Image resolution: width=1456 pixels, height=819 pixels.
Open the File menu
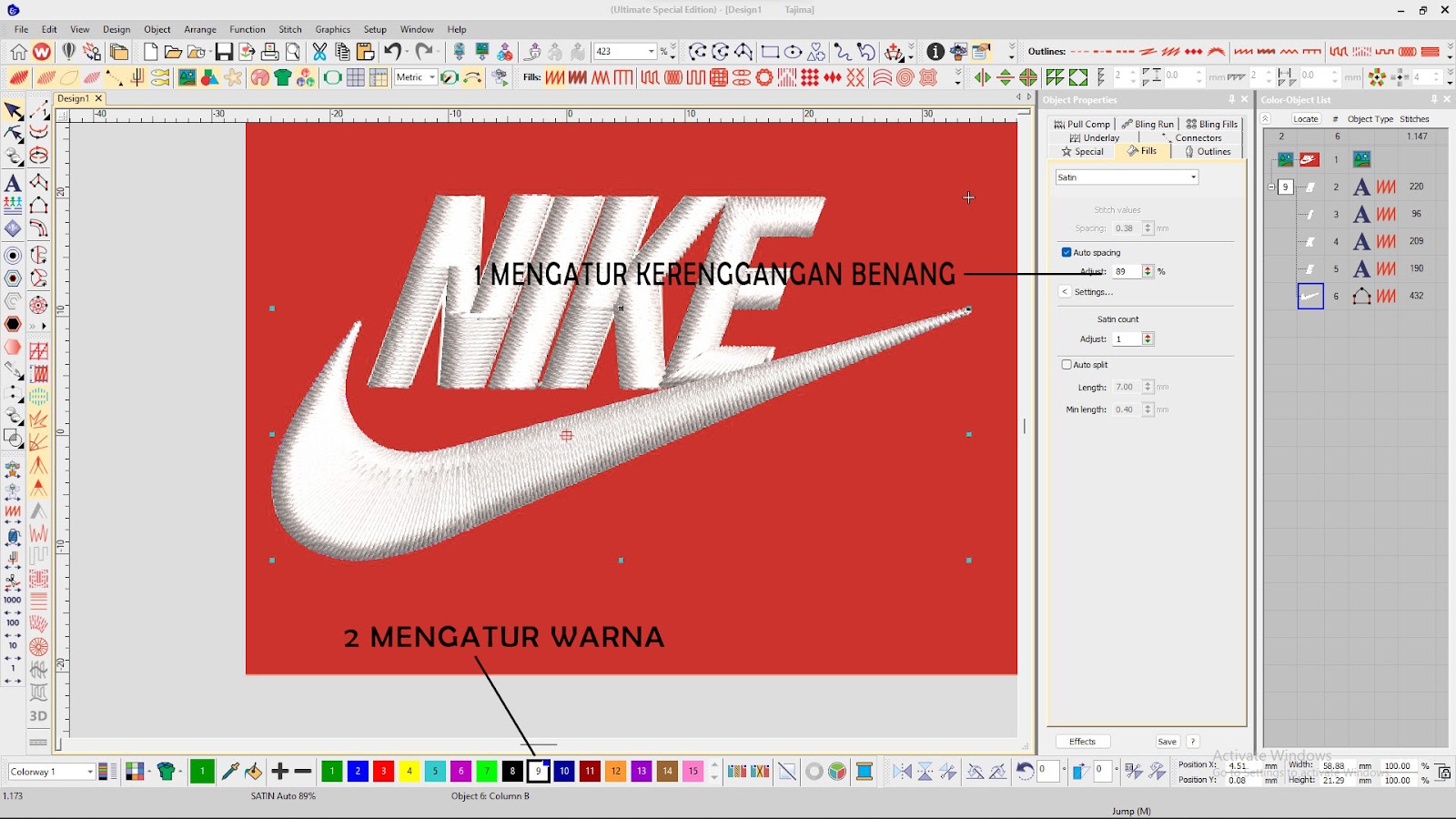(x=21, y=29)
